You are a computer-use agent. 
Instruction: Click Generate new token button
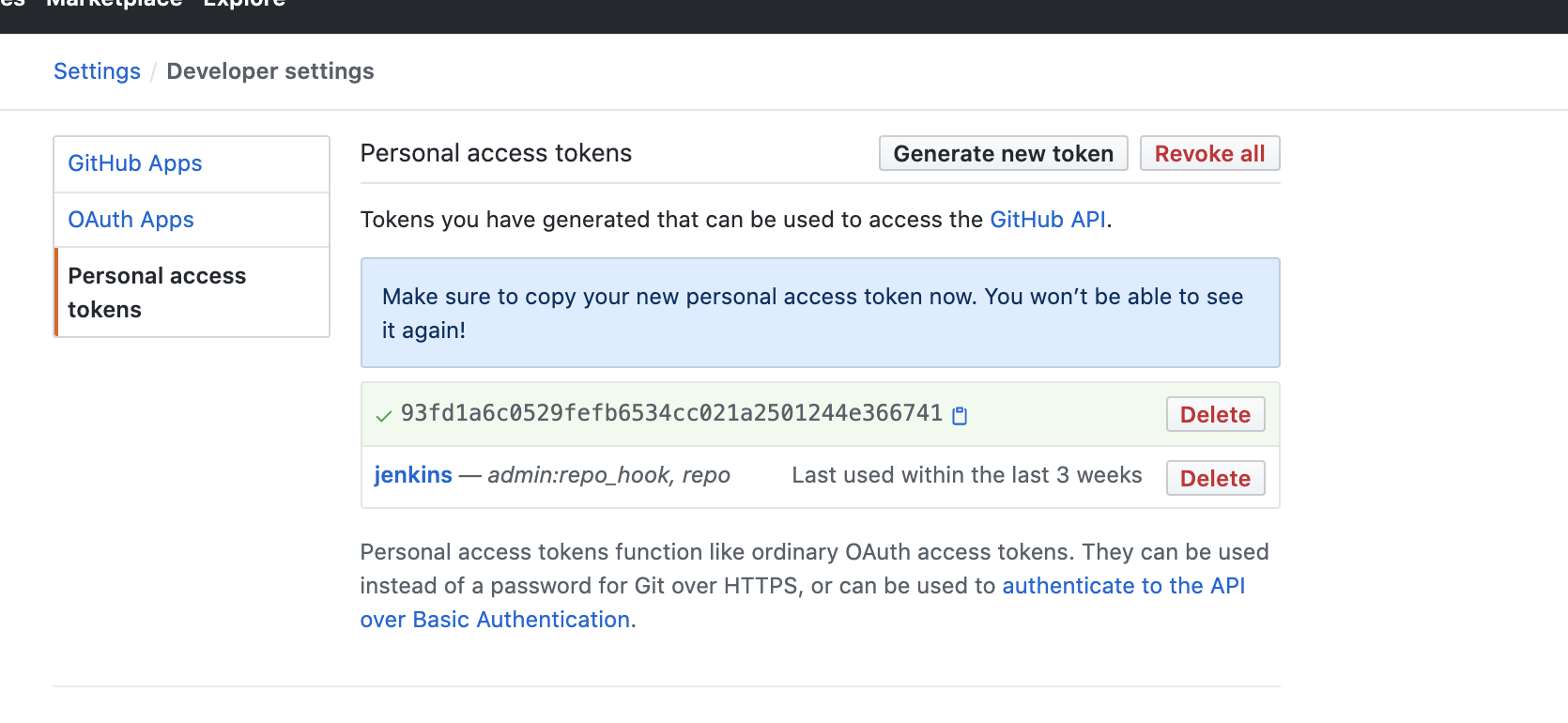point(1003,154)
